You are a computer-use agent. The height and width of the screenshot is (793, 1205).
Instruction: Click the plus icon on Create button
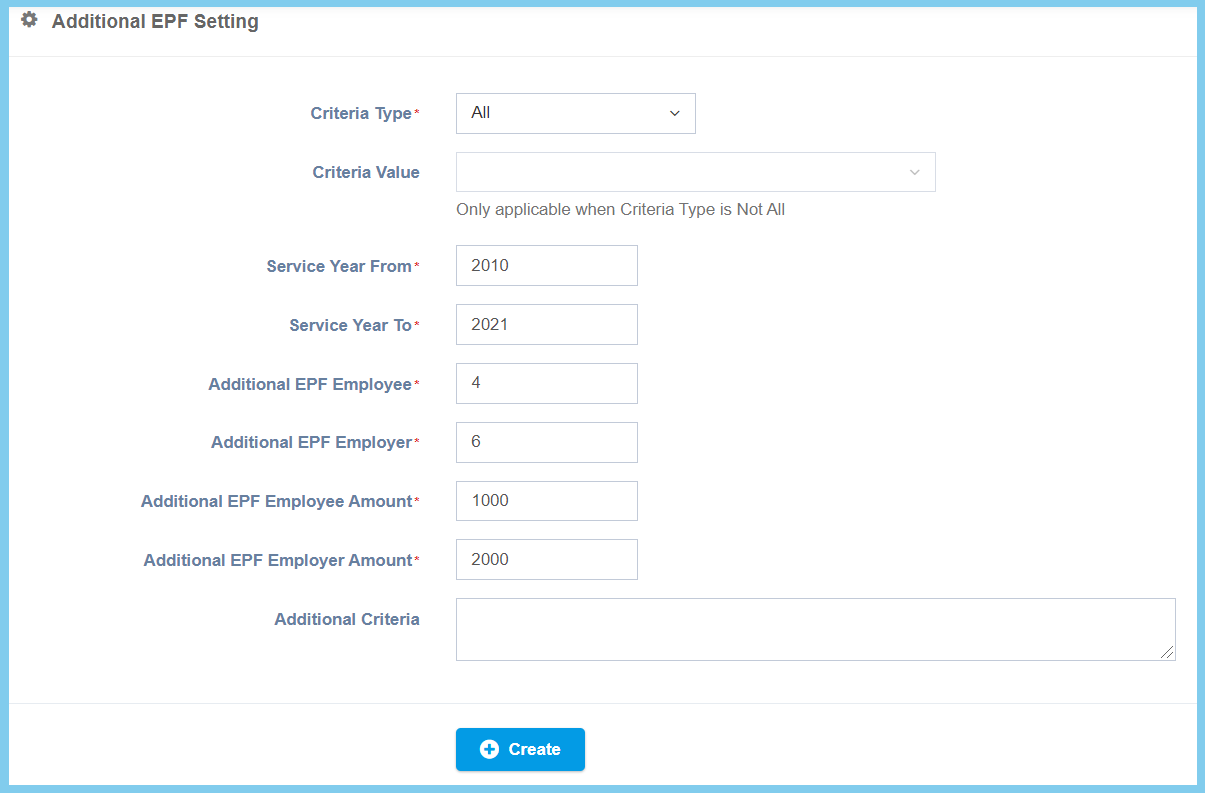click(489, 750)
